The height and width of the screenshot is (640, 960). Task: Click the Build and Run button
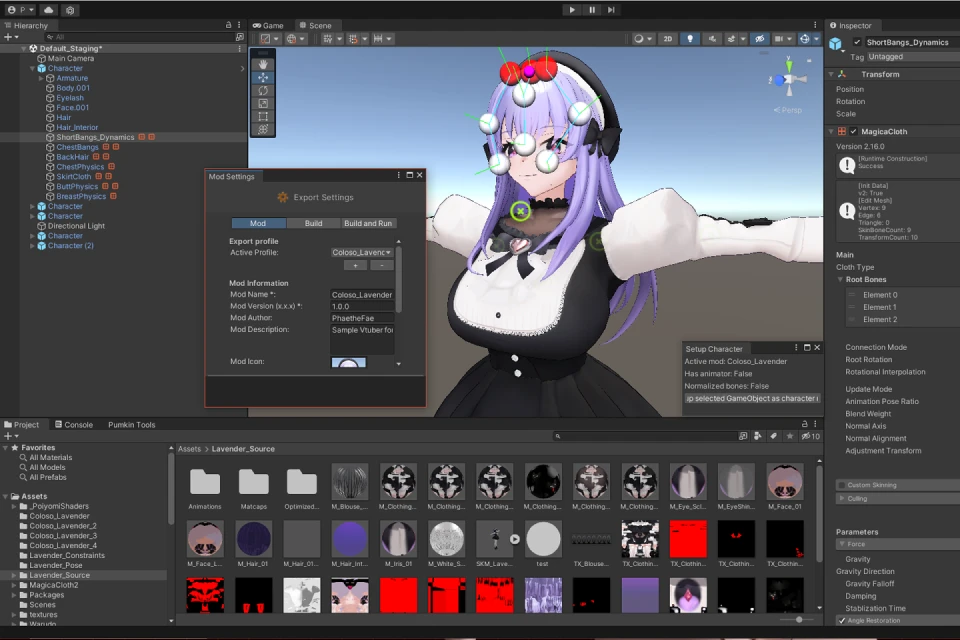[368, 224]
